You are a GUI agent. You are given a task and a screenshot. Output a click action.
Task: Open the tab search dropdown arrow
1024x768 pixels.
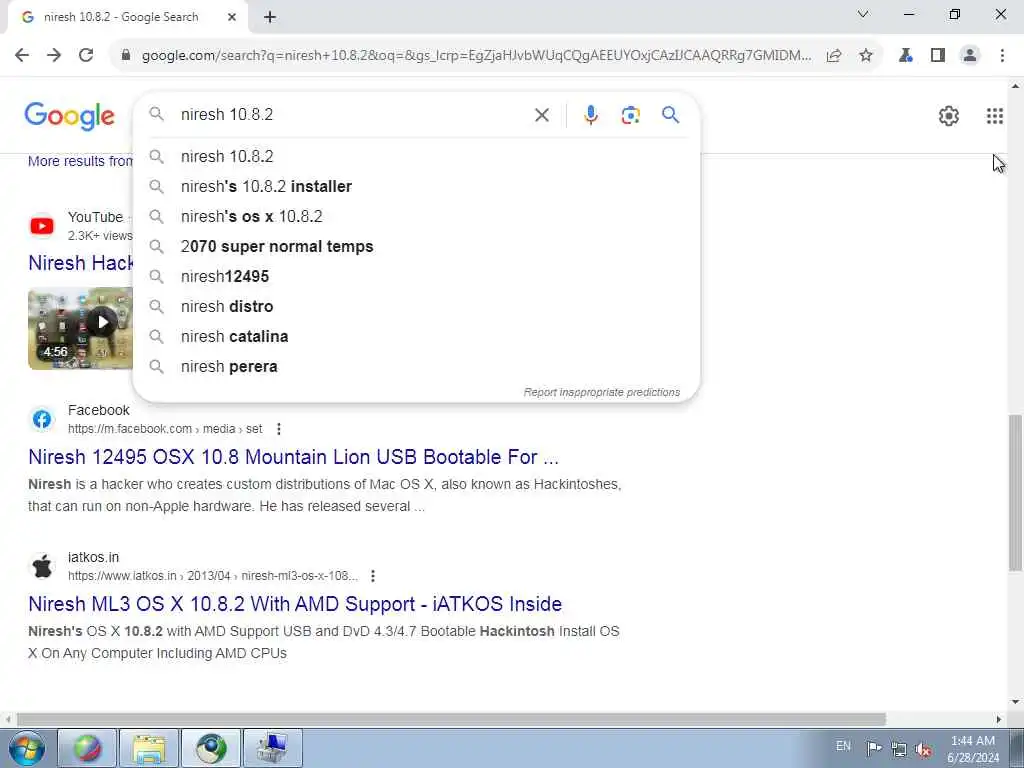[863, 14]
